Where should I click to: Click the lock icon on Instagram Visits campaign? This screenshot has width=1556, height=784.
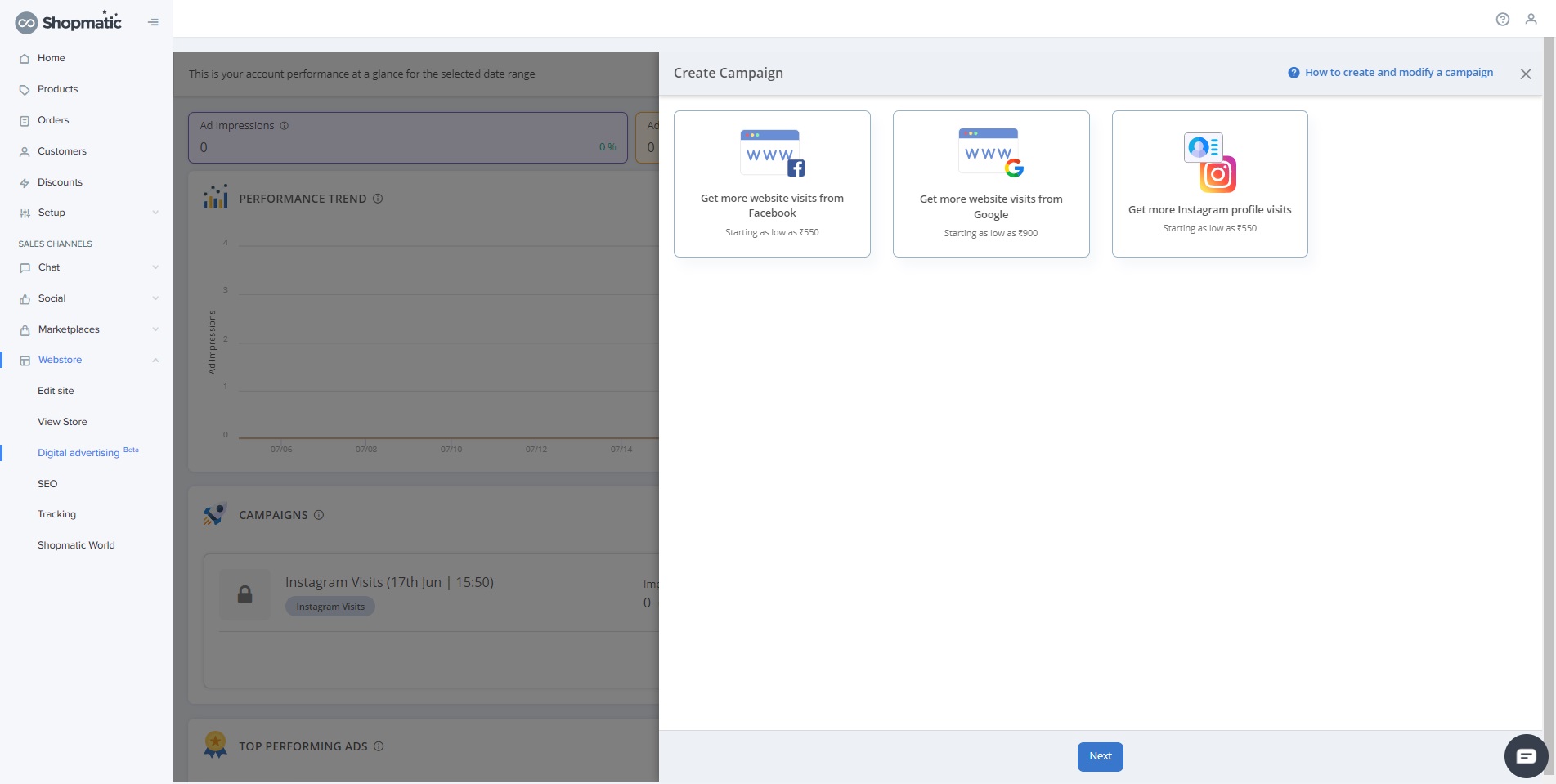pyautogui.click(x=244, y=594)
